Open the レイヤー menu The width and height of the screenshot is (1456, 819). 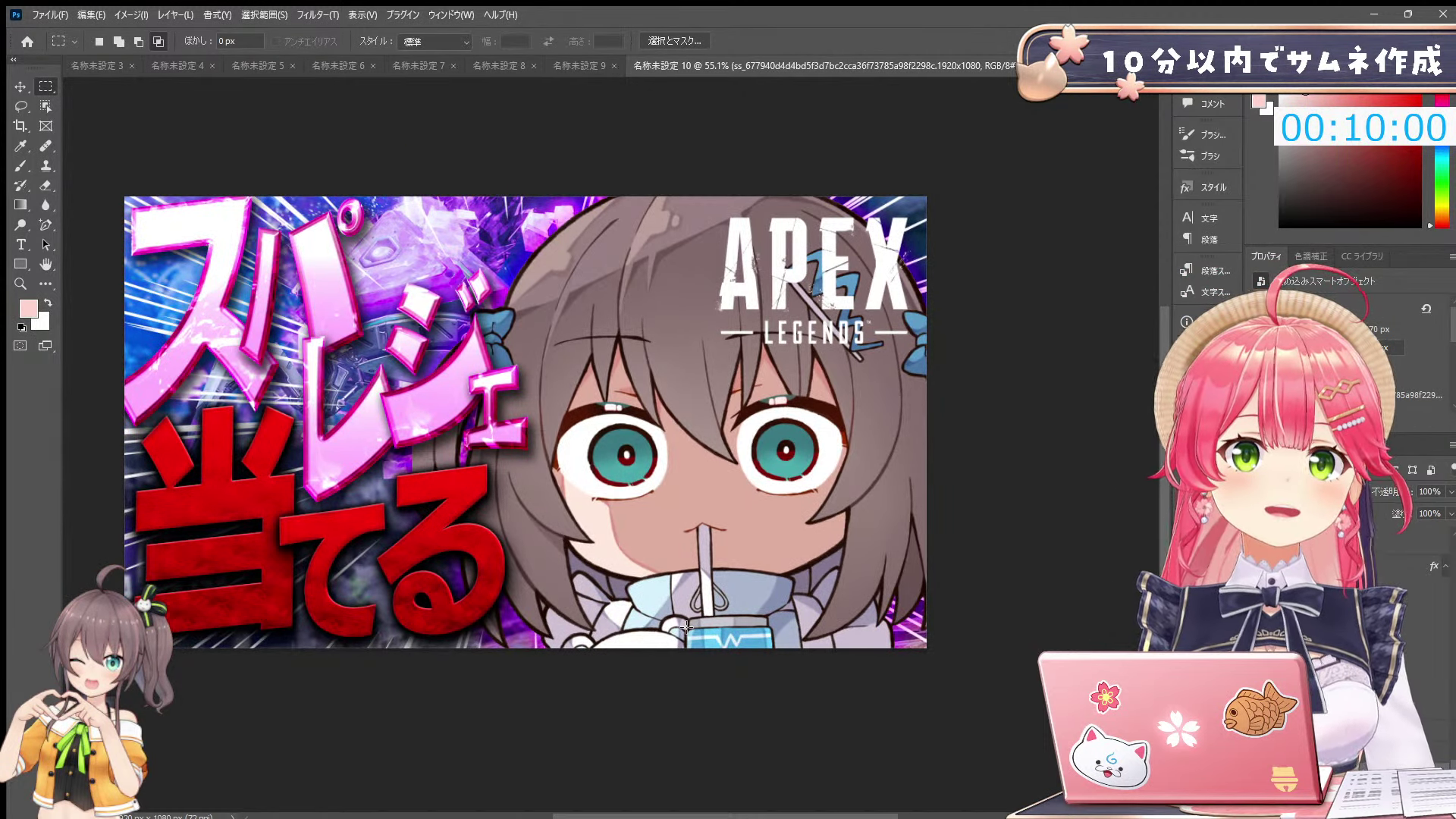pos(175,15)
